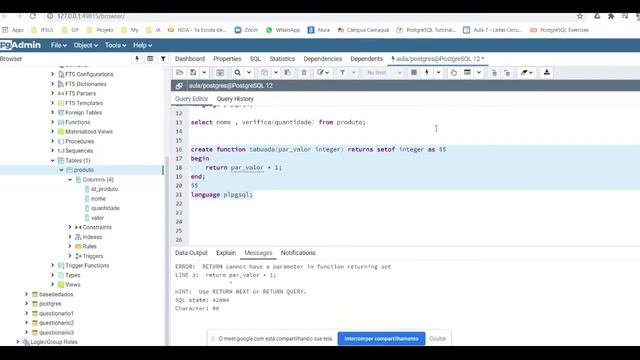Click the Open File toolbar icon
The height and width of the screenshot is (360, 640).
(179, 73)
